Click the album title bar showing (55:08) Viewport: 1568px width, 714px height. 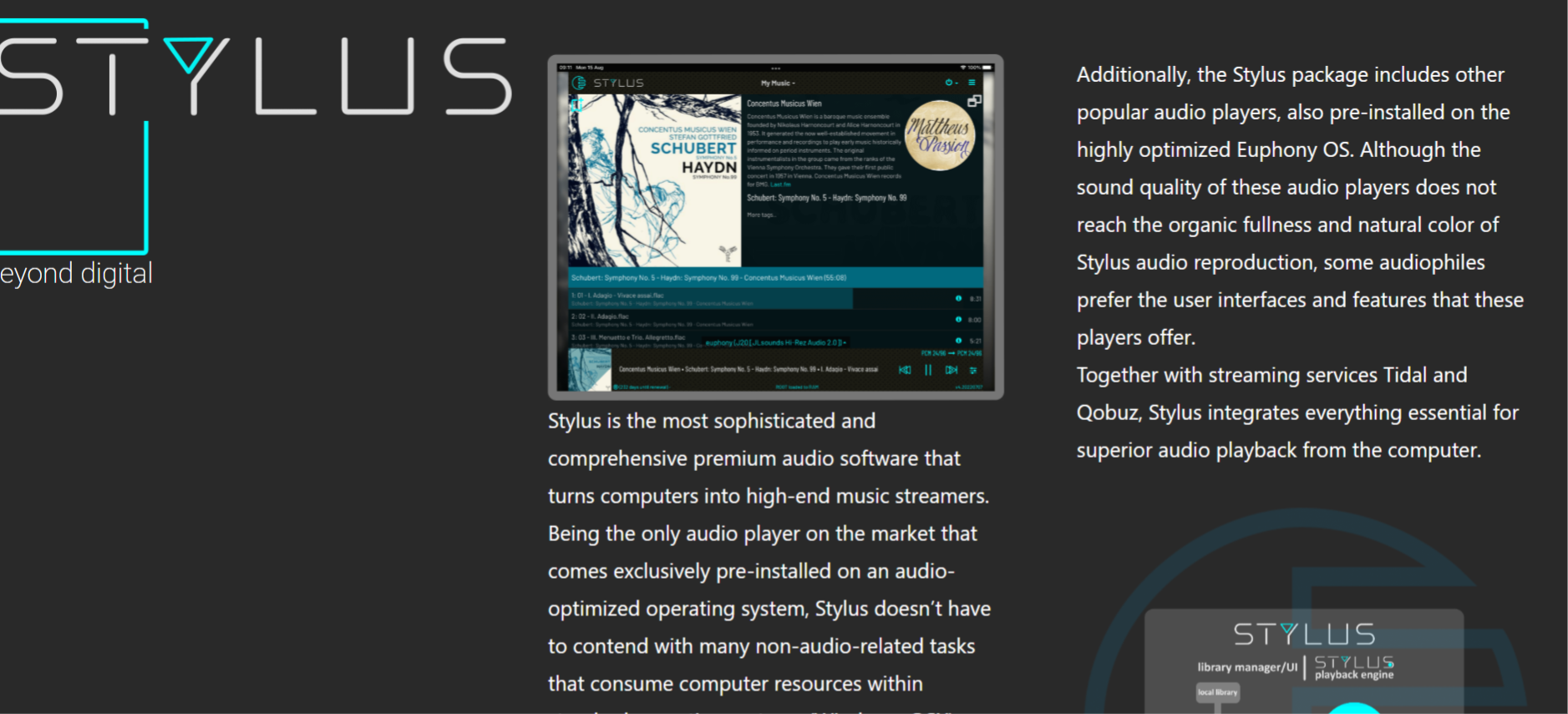pyautogui.click(x=775, y=277)
